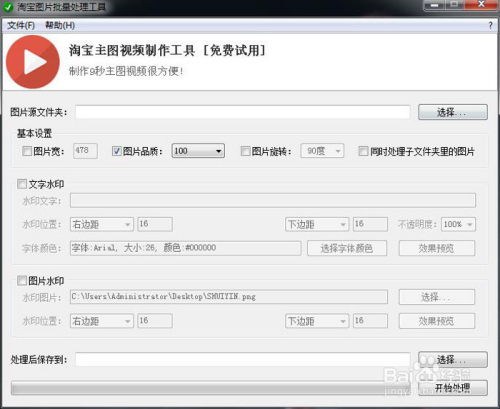
Task: Click 选择 button for 水印图片
Action: click(437, 297)
